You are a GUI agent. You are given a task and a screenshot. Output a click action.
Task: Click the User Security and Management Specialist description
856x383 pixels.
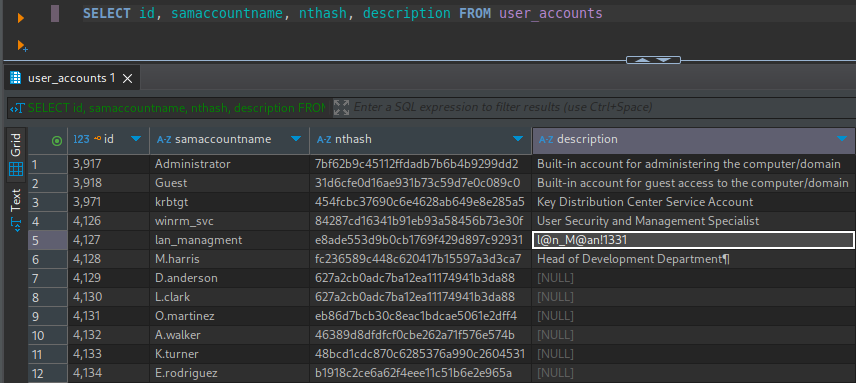tap(694, 221)
